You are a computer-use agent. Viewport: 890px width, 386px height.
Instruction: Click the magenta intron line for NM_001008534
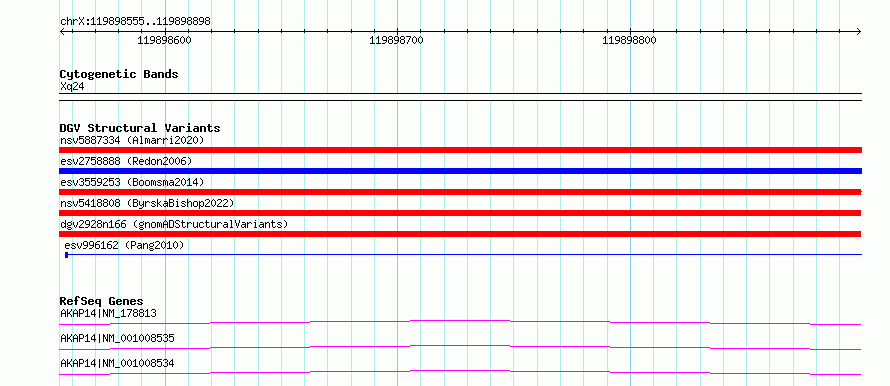click(460, 372)
